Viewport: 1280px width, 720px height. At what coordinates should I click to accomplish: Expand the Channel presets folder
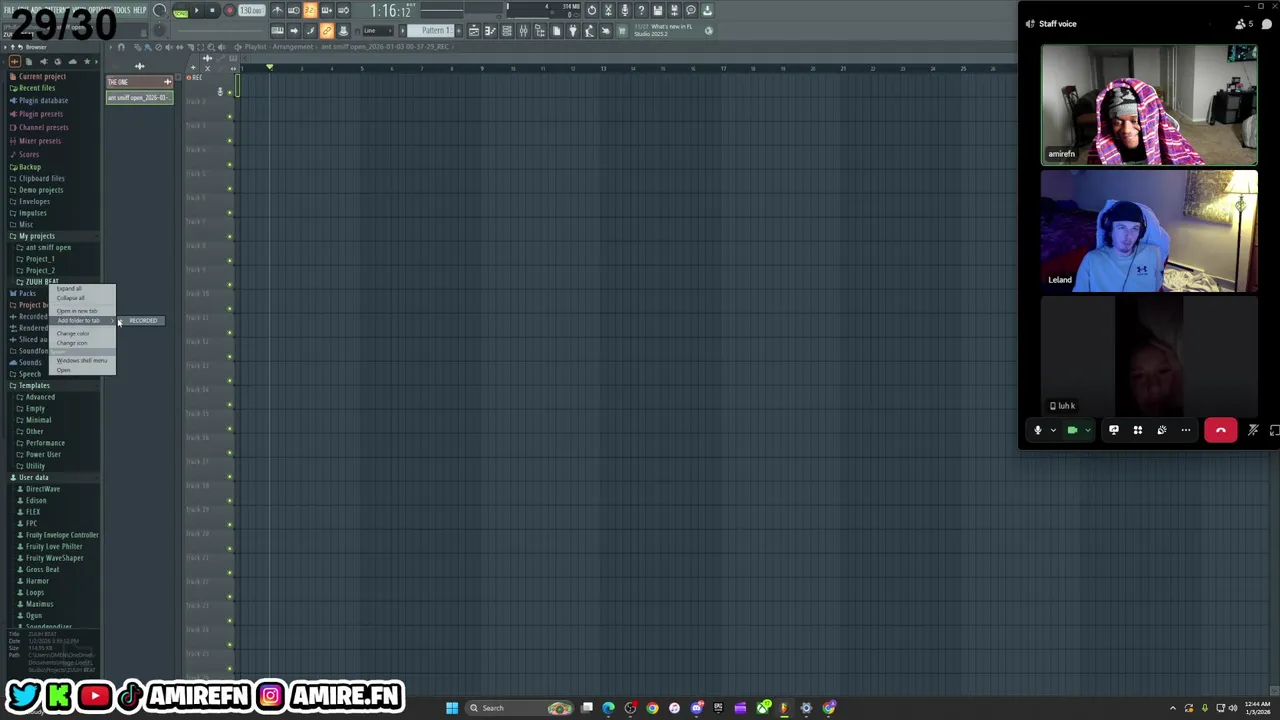pyautogui.click(x=43, y=127)
